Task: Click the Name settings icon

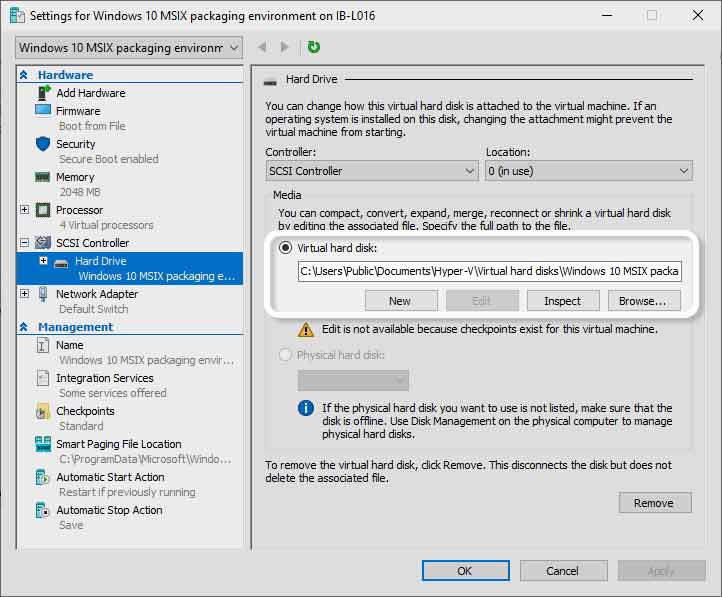Action: [x=42, y=345]
